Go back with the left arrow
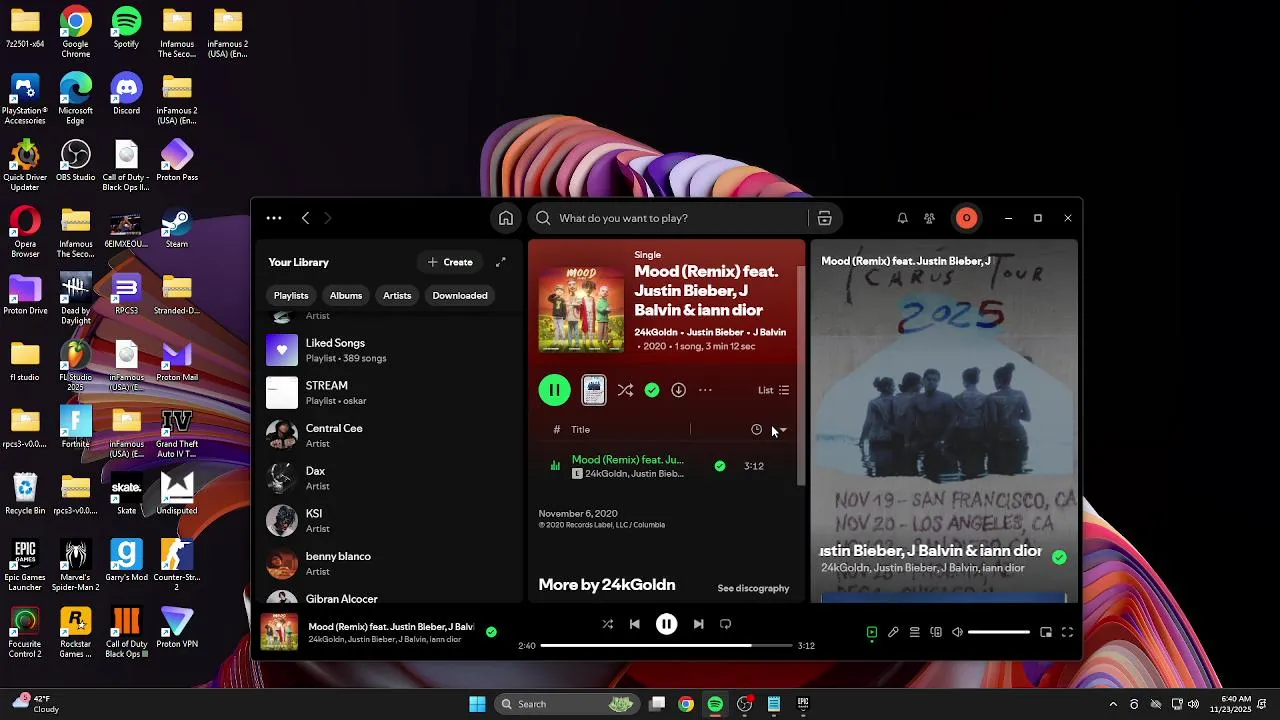The image size is (1280, 720). (x=305, y=218)
